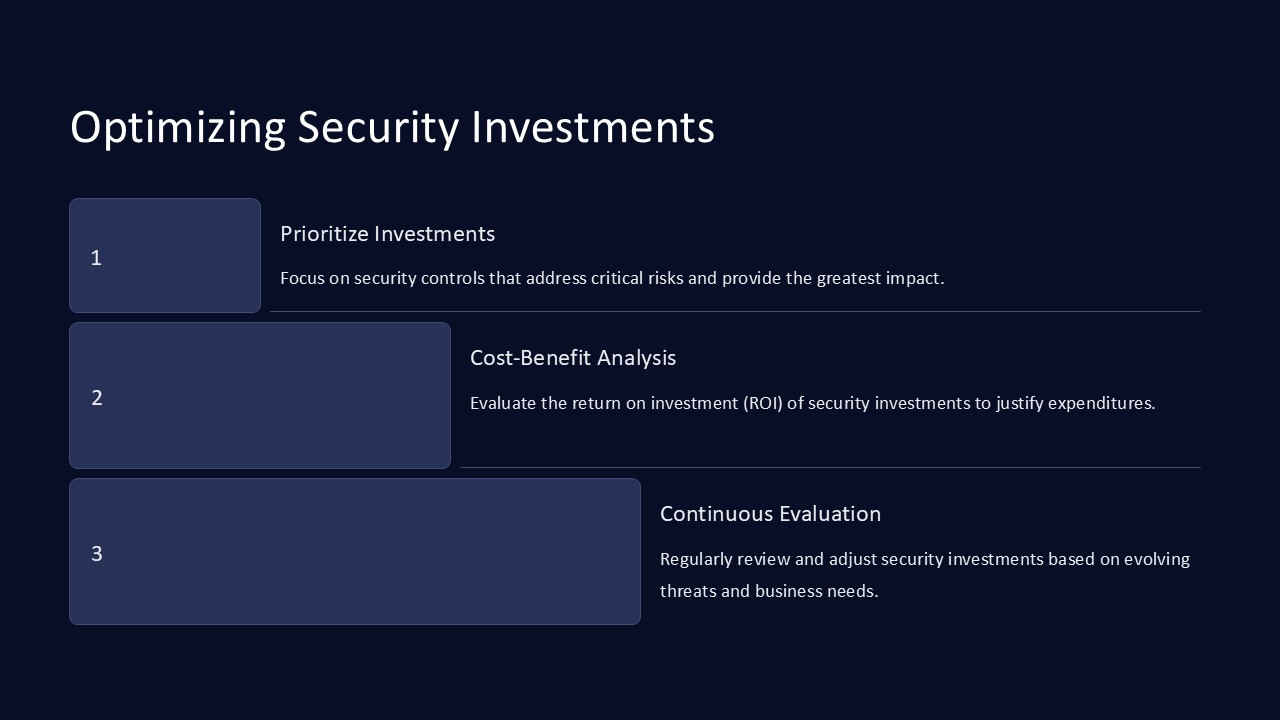Click the word 'Optimizing' in the title

[x=178, y=128]
